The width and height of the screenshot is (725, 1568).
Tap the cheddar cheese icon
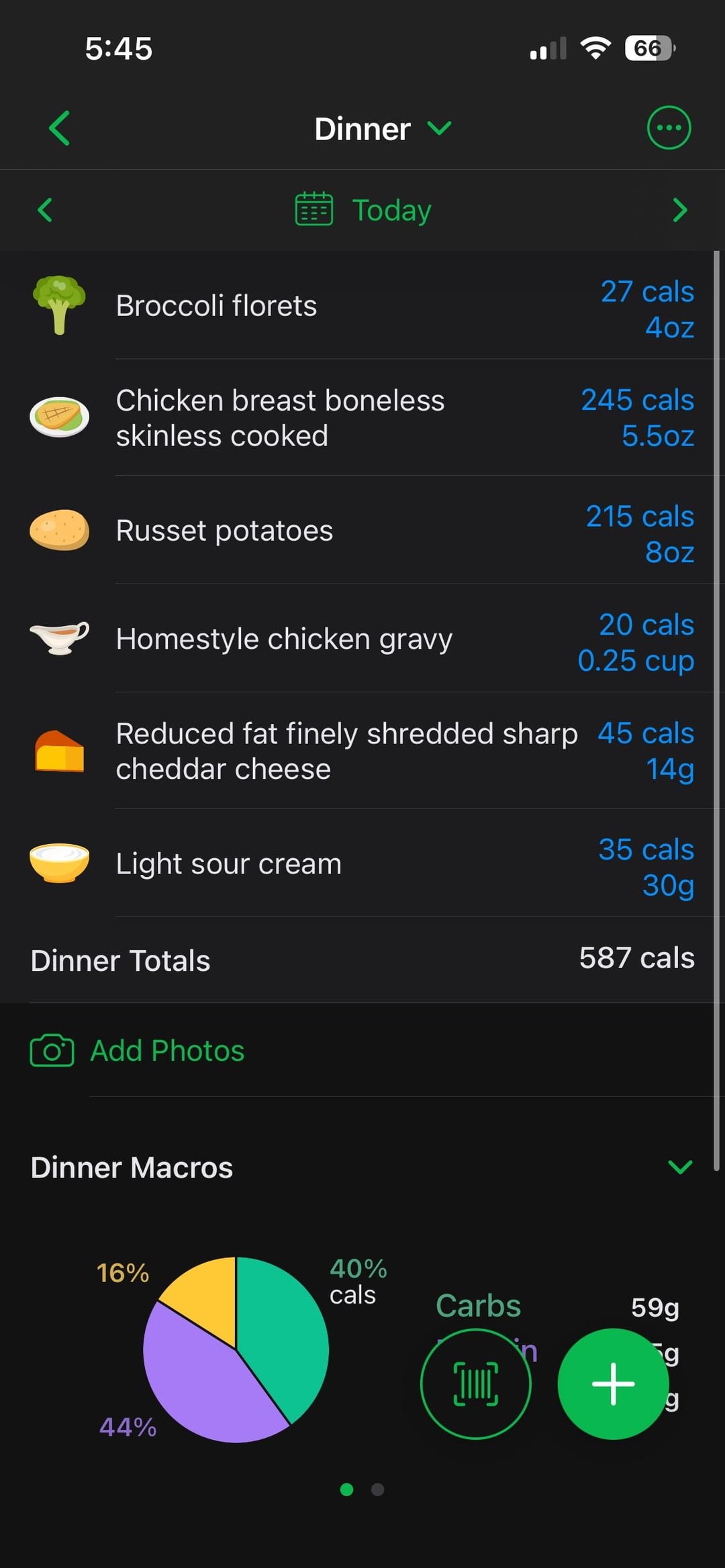click(x=59, y=751)
